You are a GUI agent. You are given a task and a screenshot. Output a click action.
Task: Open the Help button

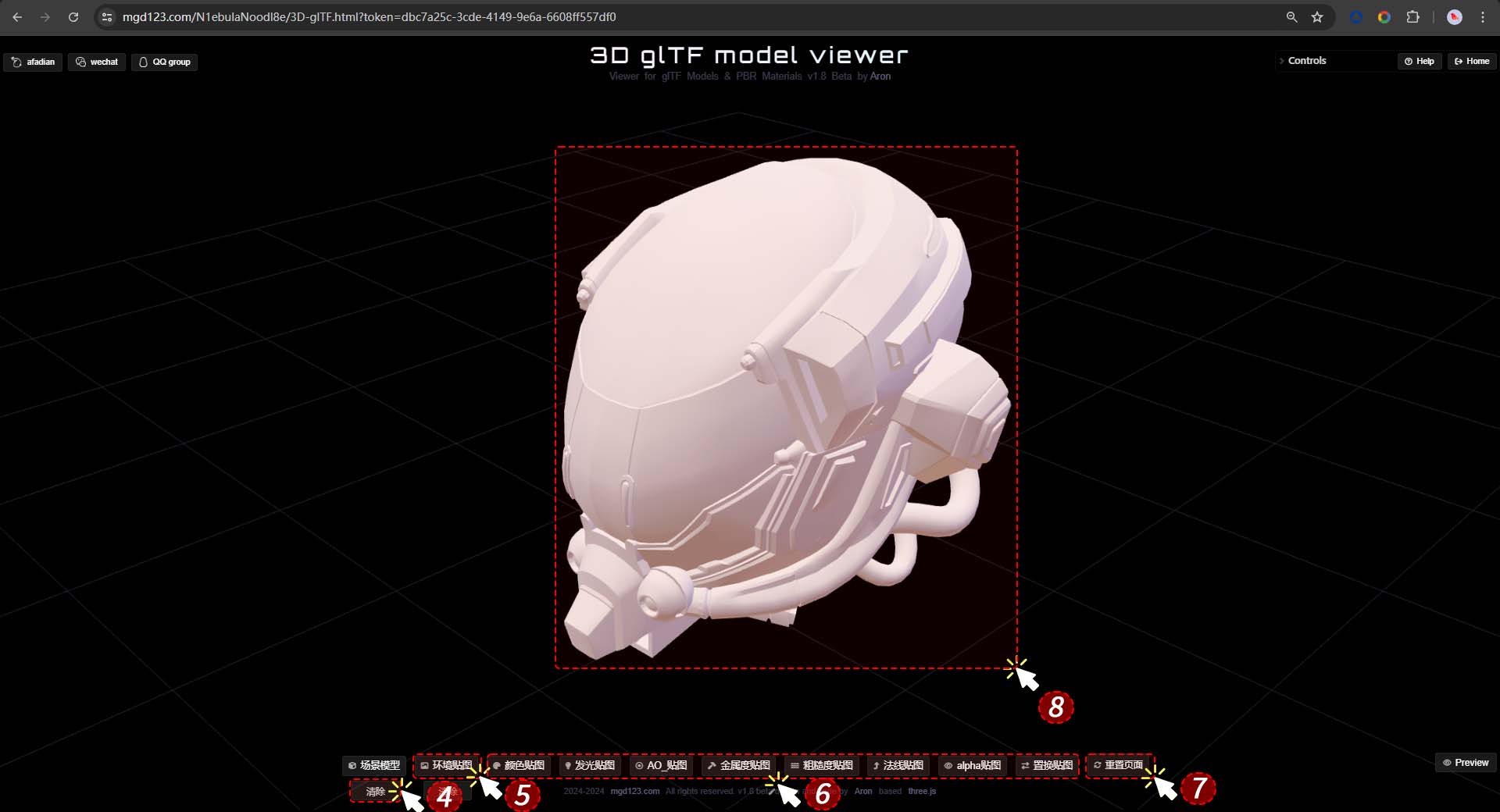click(1419, 61)
